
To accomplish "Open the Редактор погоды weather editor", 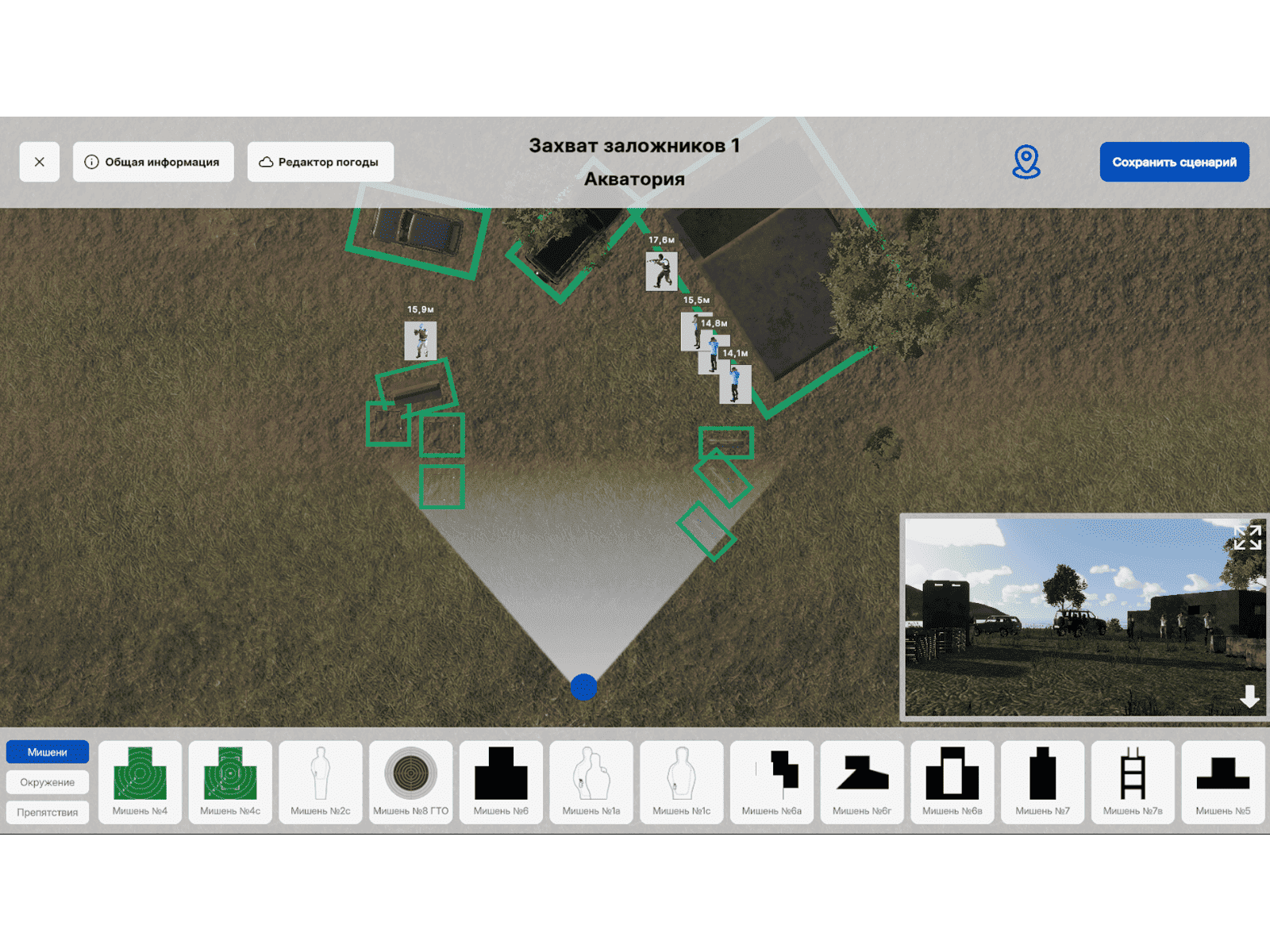I will pyautogui.click(x=320, y=162).
